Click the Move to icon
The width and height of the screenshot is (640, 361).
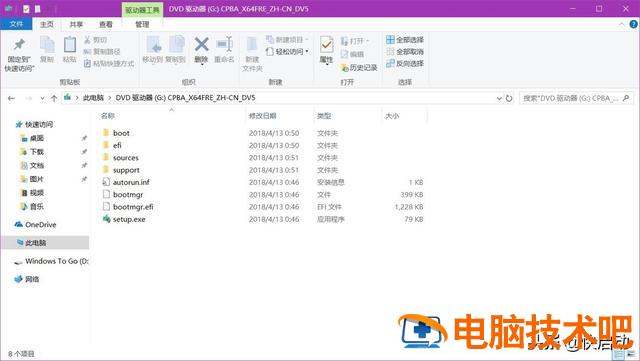pos(153,45)
